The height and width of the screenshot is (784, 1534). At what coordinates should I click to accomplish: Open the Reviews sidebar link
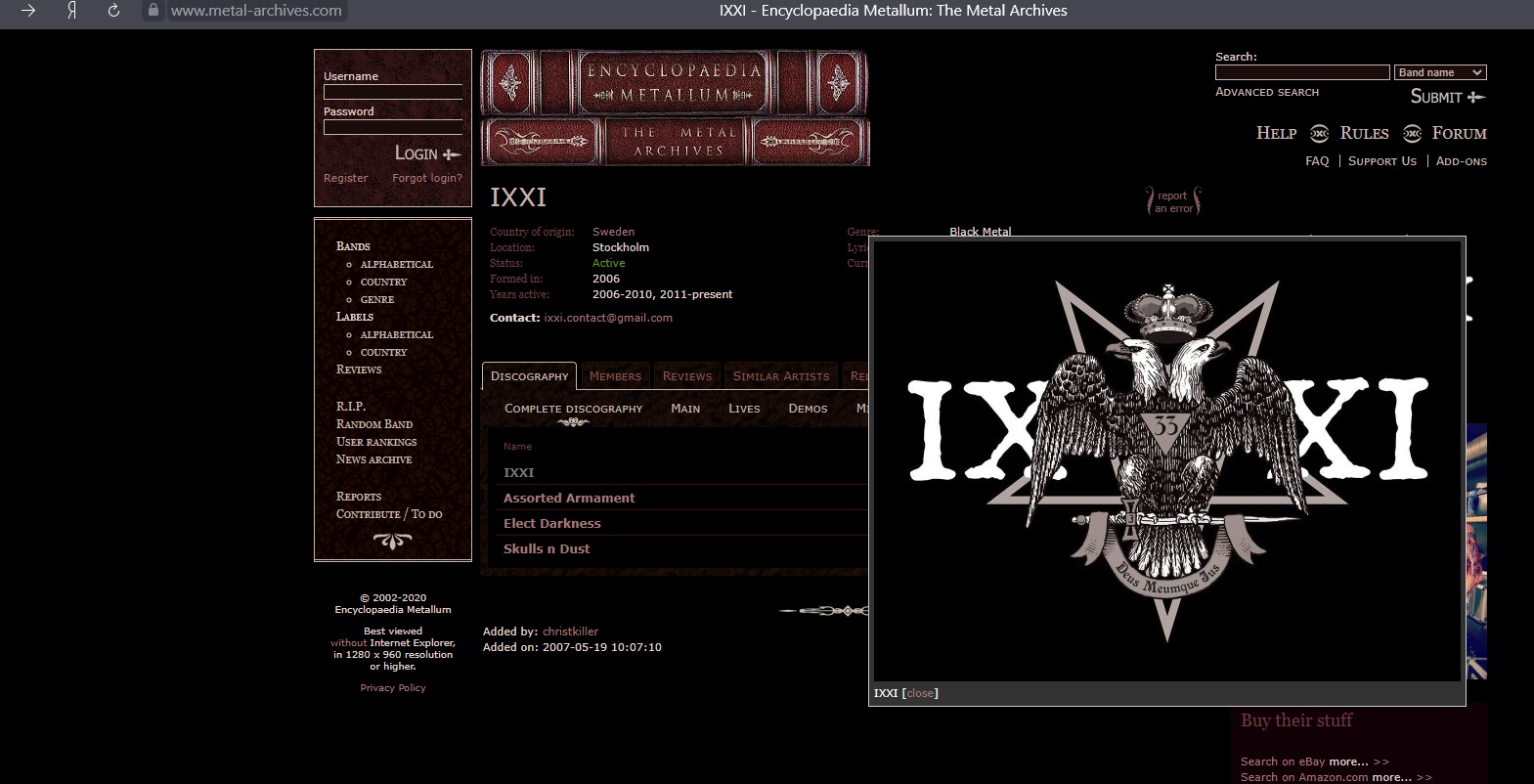click(359, 370)
